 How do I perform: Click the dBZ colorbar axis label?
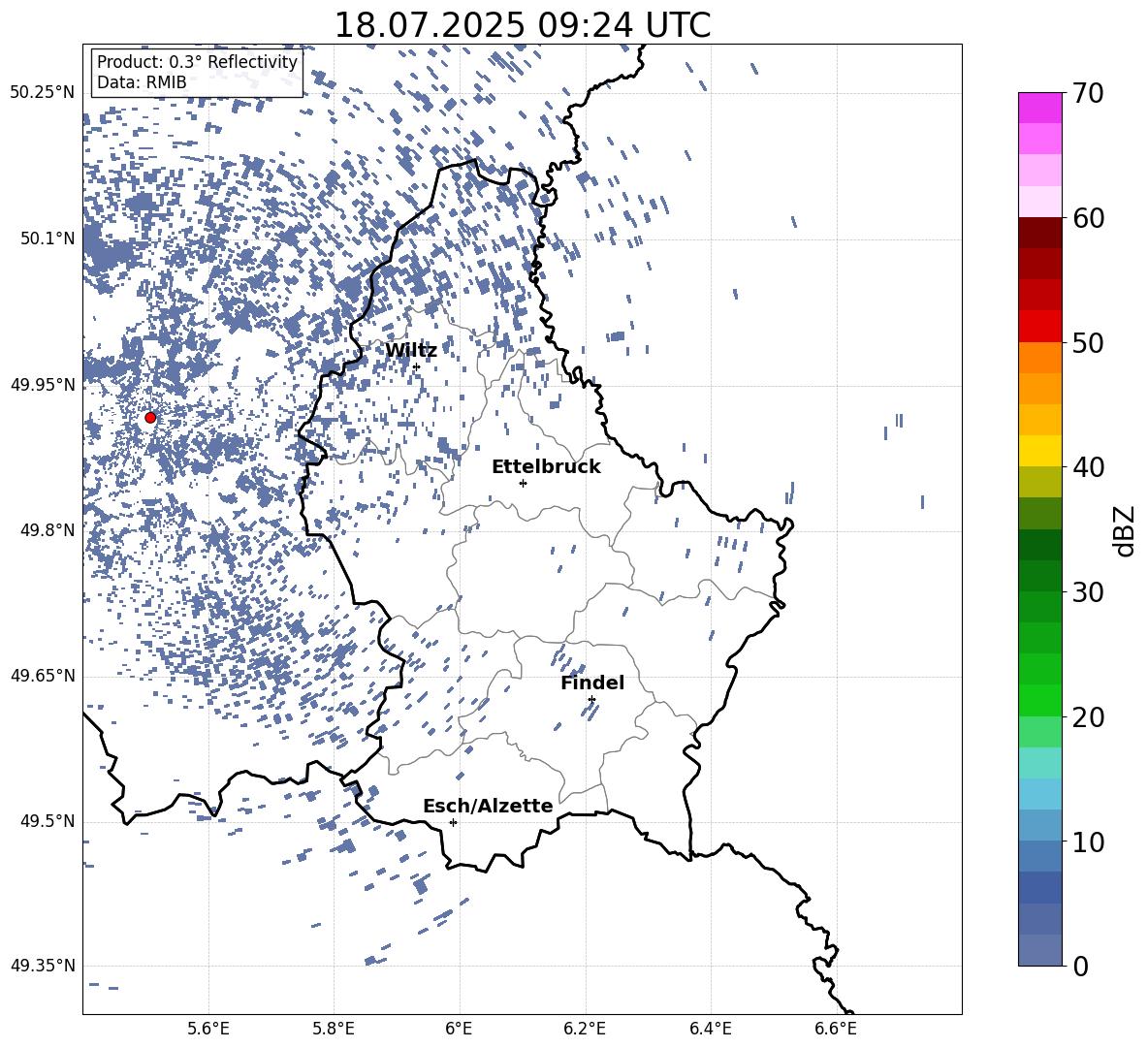point(1124,530)
